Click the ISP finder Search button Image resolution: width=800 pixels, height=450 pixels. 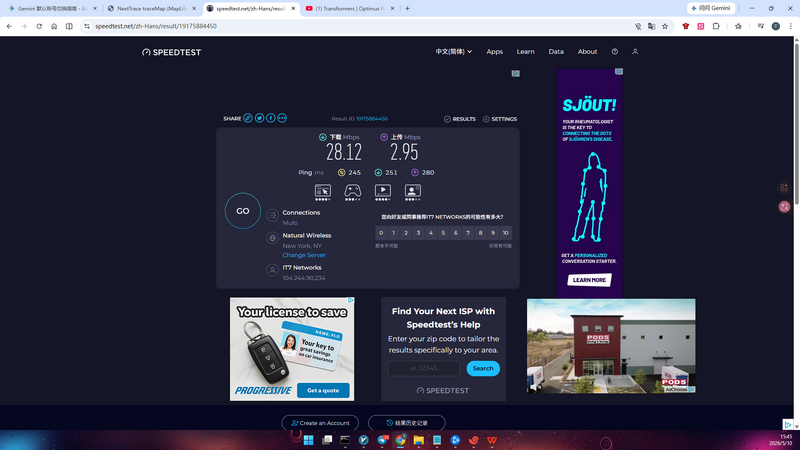(x=483, y=368)
